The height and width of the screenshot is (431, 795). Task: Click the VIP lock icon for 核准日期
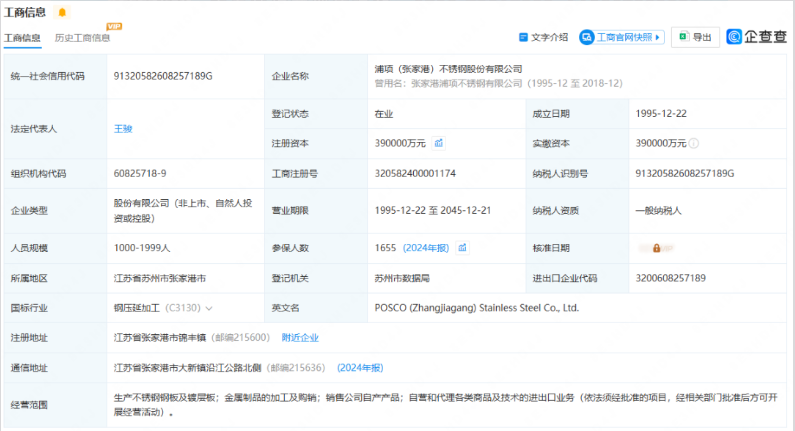point(657,248)
